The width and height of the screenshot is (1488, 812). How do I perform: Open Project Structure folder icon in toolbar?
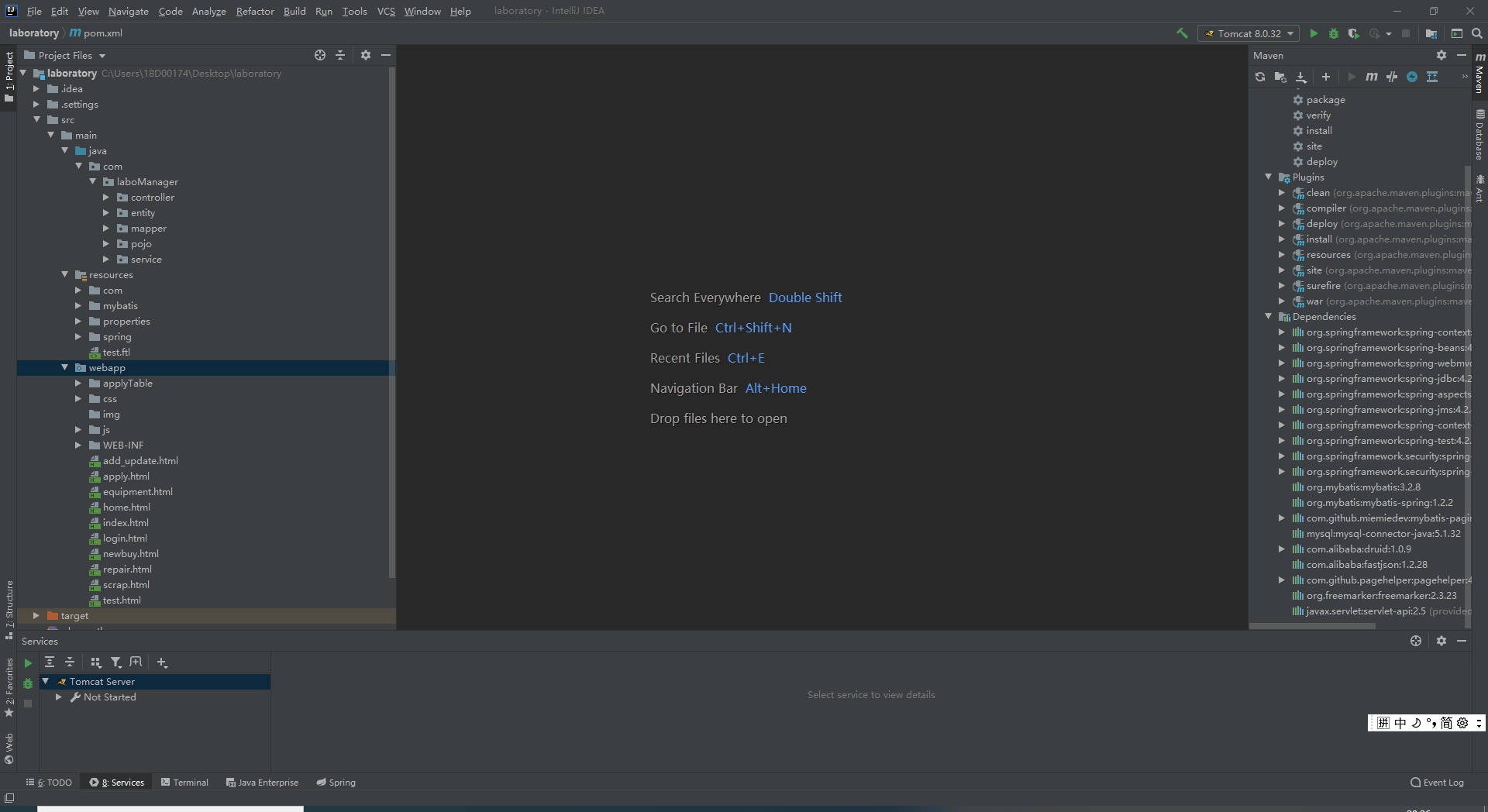tap(1431, 33)
